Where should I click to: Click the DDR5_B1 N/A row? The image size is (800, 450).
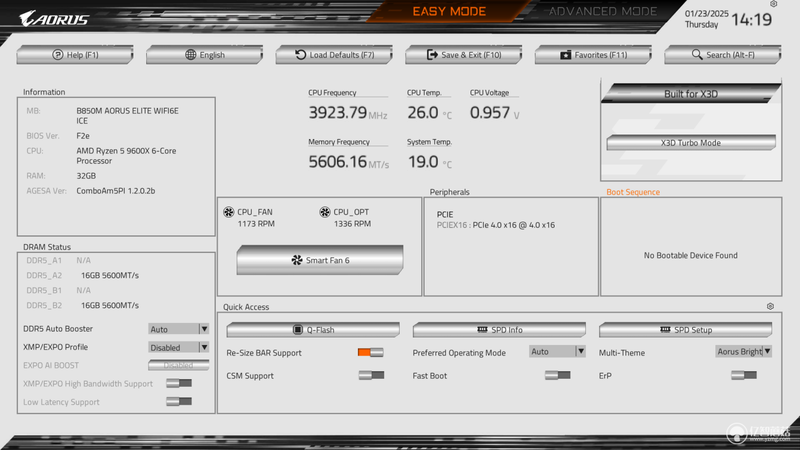coord(59,290)
